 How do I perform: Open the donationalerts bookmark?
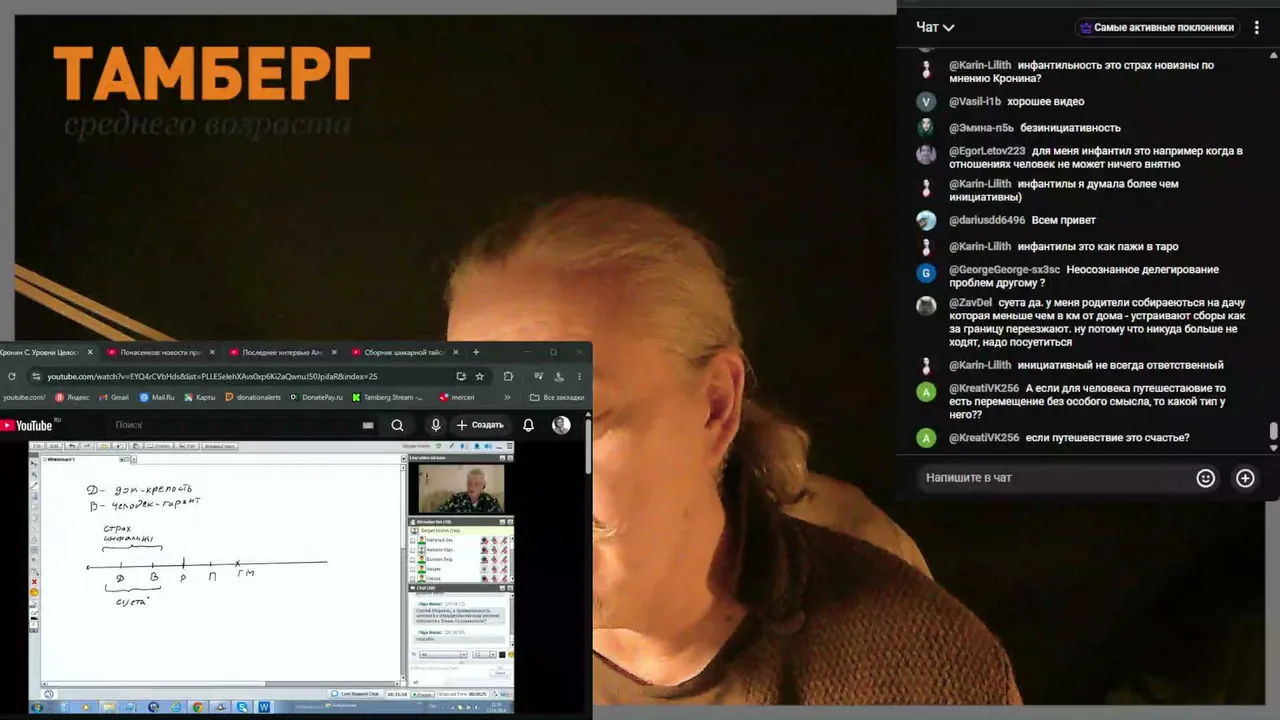(253, 397)
